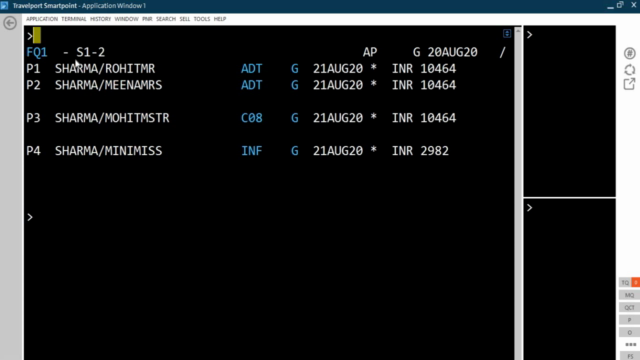This screenshot has width=640, height=360.
Task: Click C08 passenger type link
Action: point(251,118)
